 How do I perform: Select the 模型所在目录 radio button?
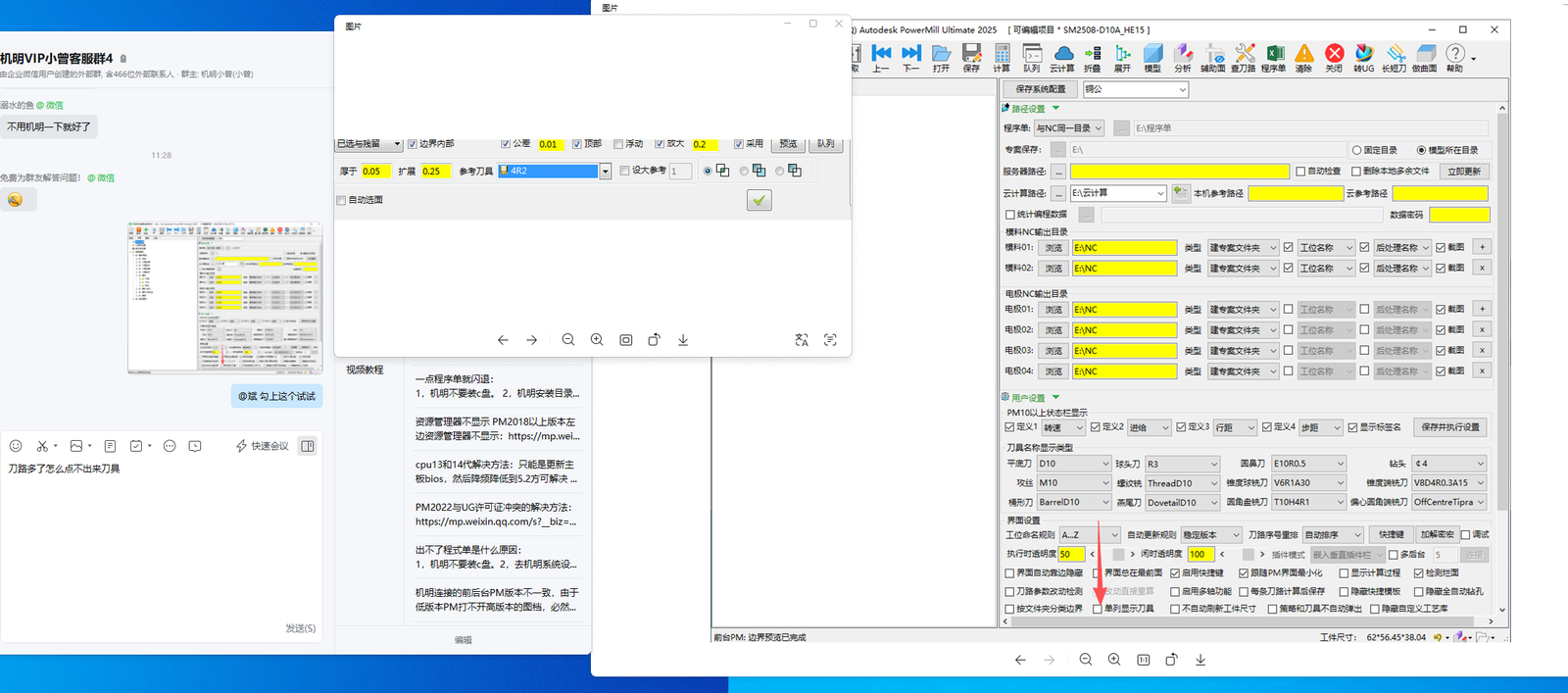(x=1421, y=150)
